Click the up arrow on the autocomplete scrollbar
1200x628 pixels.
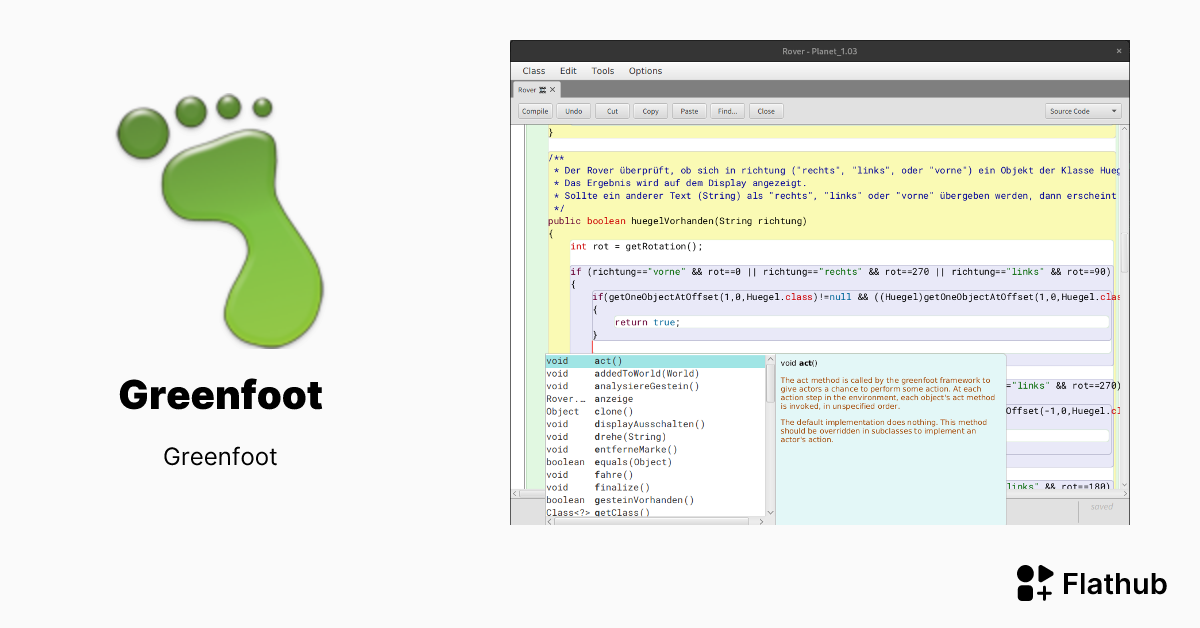coord(769,357)
